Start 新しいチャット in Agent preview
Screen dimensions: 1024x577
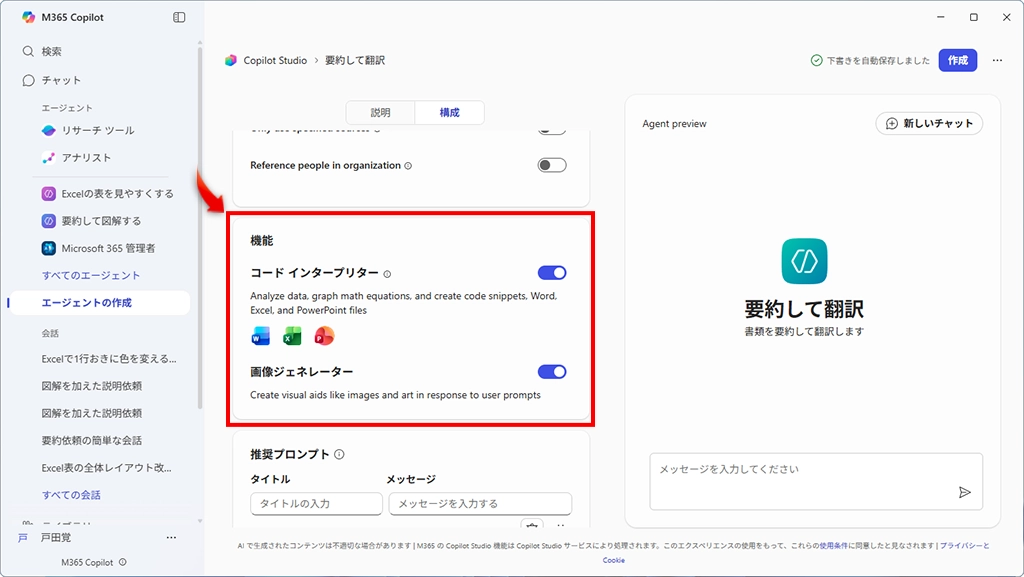[x=929, y=123]
